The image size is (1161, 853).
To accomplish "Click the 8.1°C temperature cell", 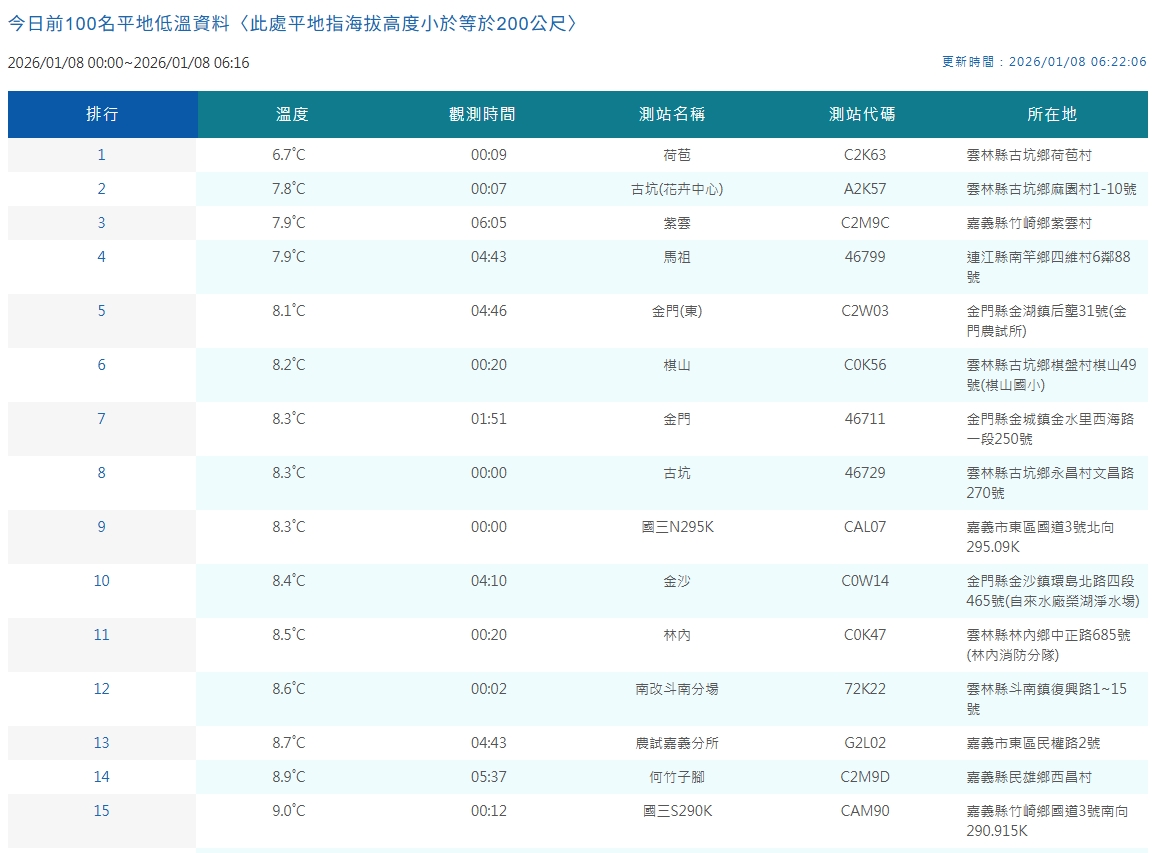I will [289, 311].
